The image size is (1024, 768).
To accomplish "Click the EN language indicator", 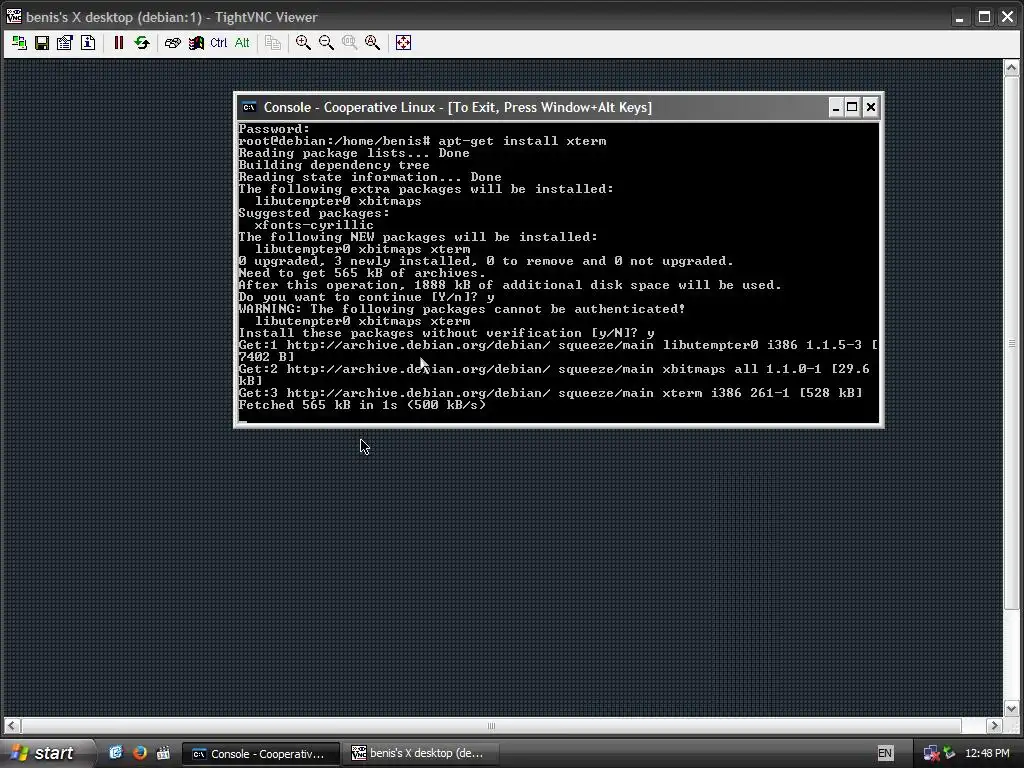I will [885, 753].
